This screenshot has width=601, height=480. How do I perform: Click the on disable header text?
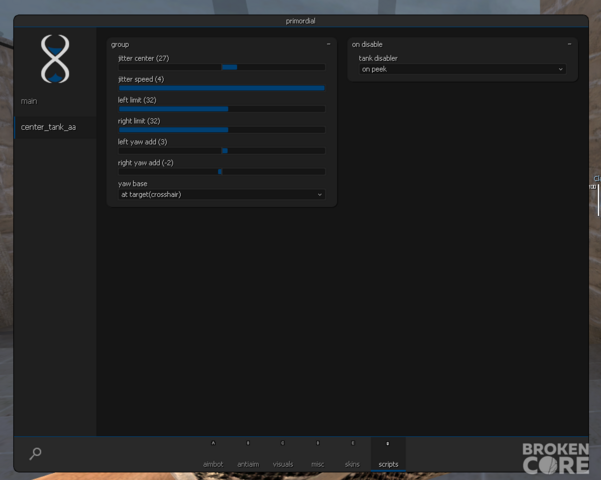367,44
